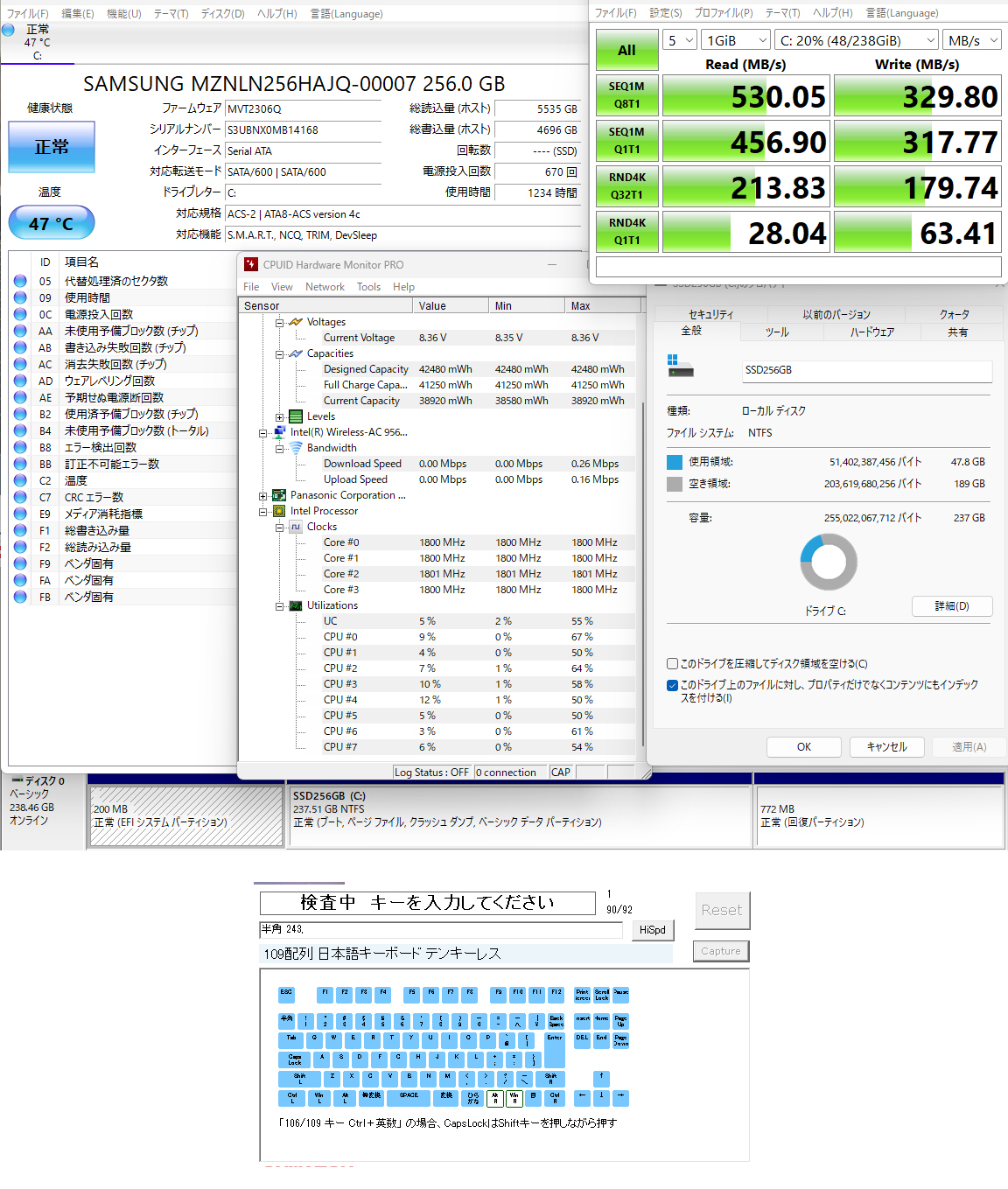Open the セキュリティ tab in drive properties
The height and width of the screenshot is (1189, 1008).
coord(711,314)
